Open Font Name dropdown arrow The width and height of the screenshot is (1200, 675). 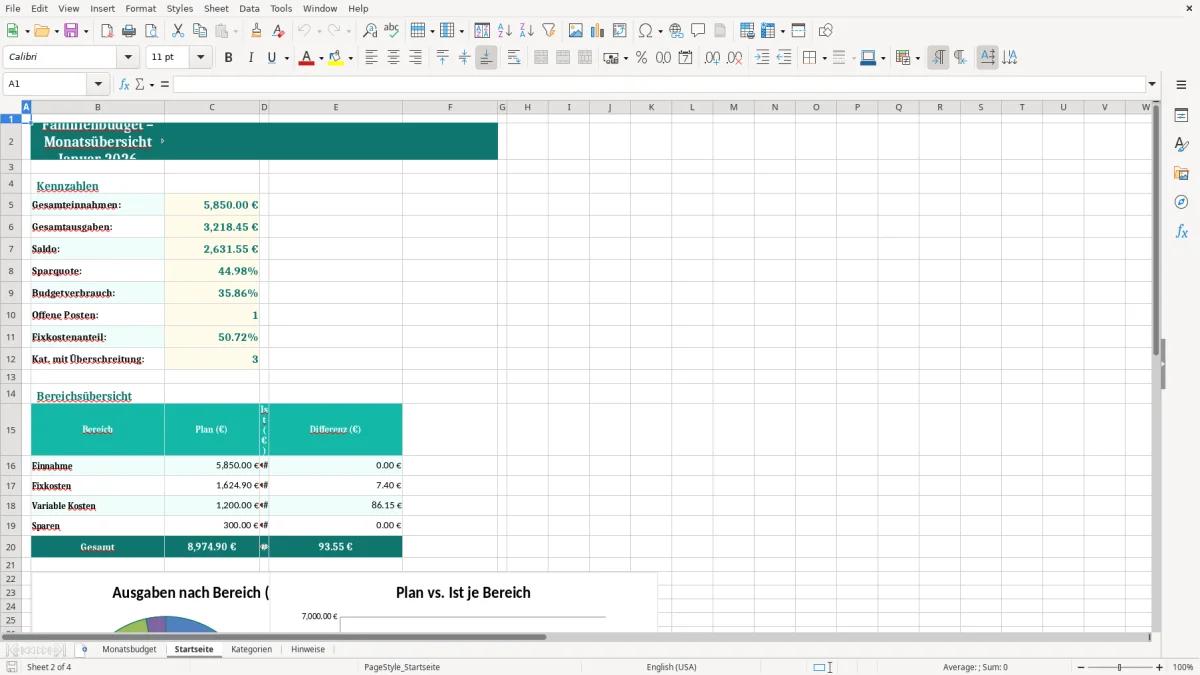pyautogui.click(x=127, y=58)
